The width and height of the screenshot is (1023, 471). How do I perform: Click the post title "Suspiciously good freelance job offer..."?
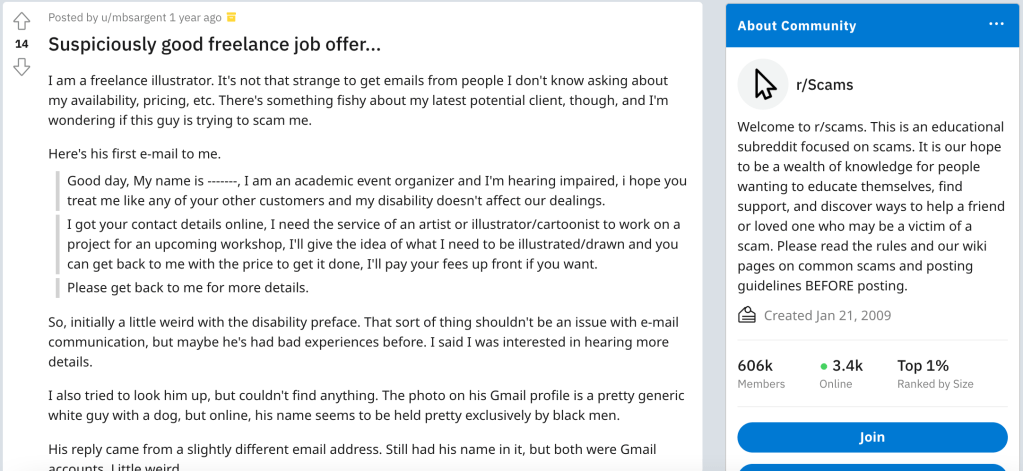click(214, 45)
